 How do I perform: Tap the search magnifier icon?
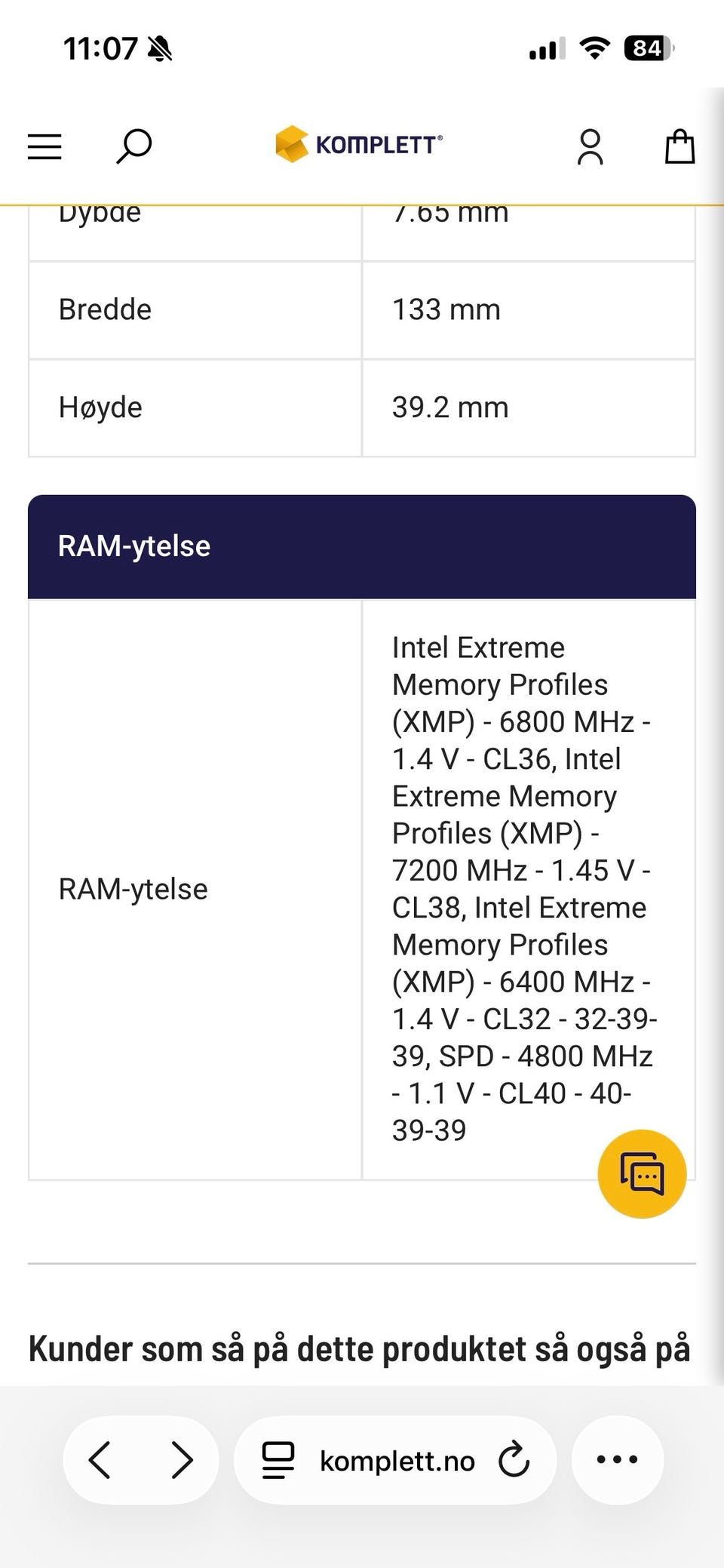133,146
